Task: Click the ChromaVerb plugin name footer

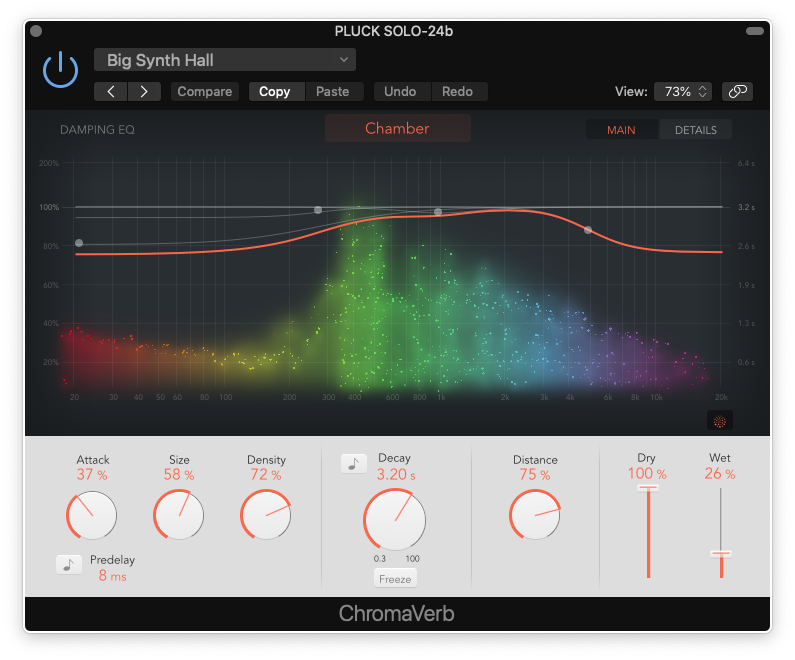Action: click(396, 613)
